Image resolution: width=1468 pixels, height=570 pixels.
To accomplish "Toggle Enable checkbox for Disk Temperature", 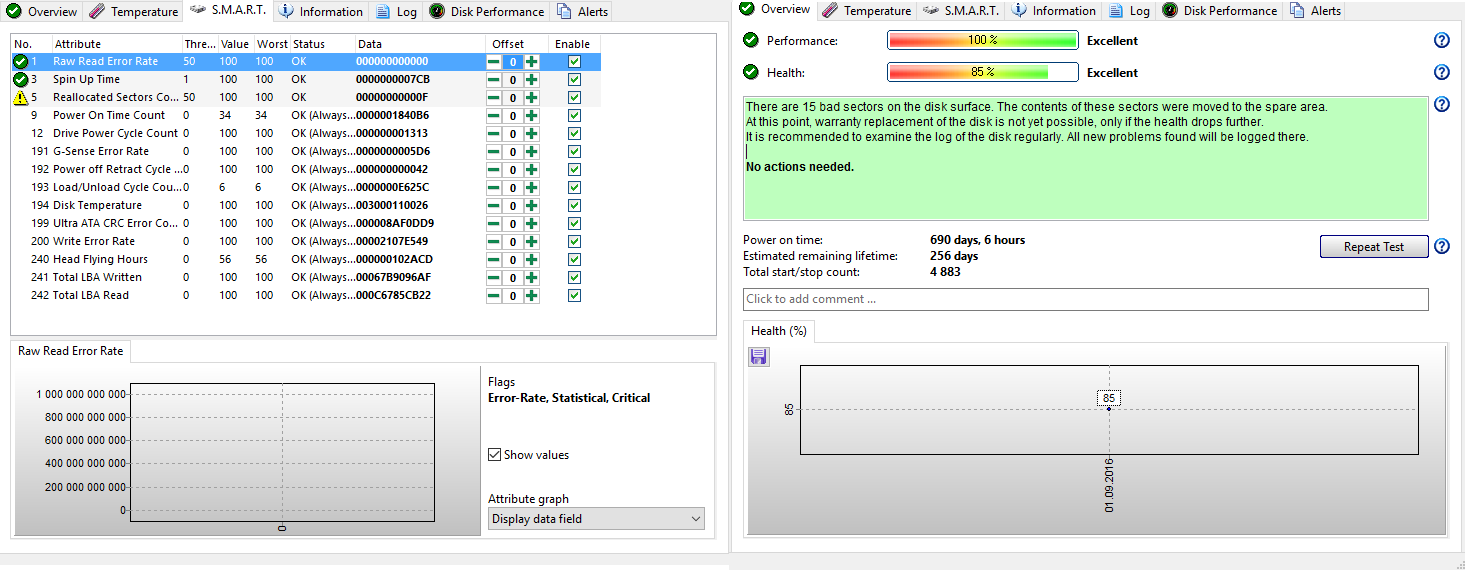I will tap(574, 206).
